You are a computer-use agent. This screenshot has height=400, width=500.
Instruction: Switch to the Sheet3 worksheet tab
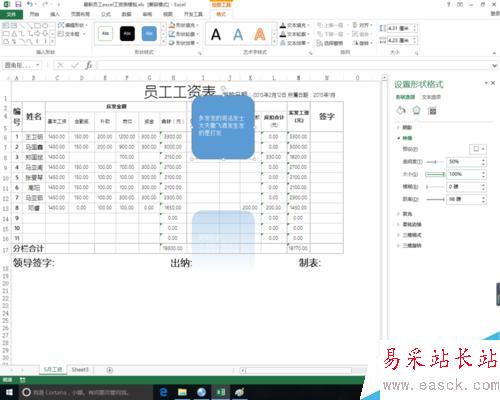point(80,369)
